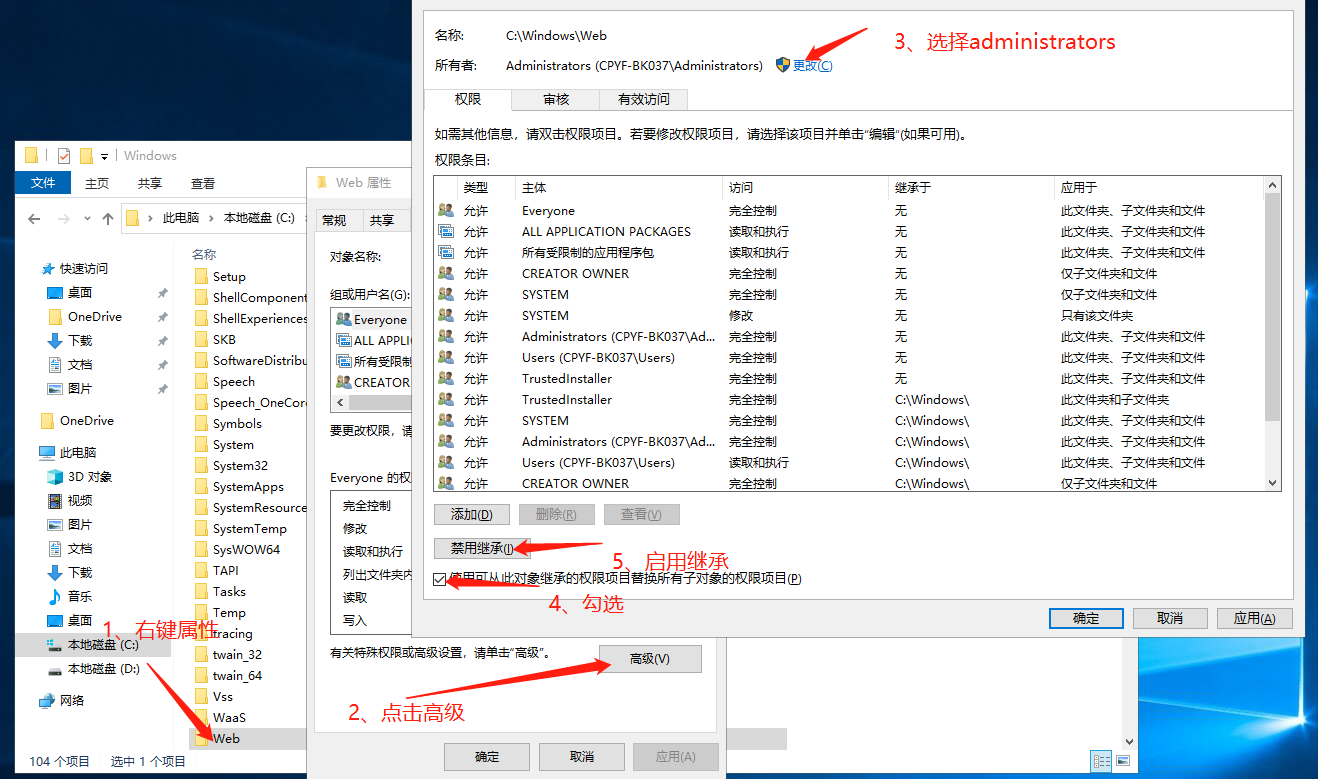Click the folder icon beside System32
This screenshot has height=779, width=1318.
201,466
